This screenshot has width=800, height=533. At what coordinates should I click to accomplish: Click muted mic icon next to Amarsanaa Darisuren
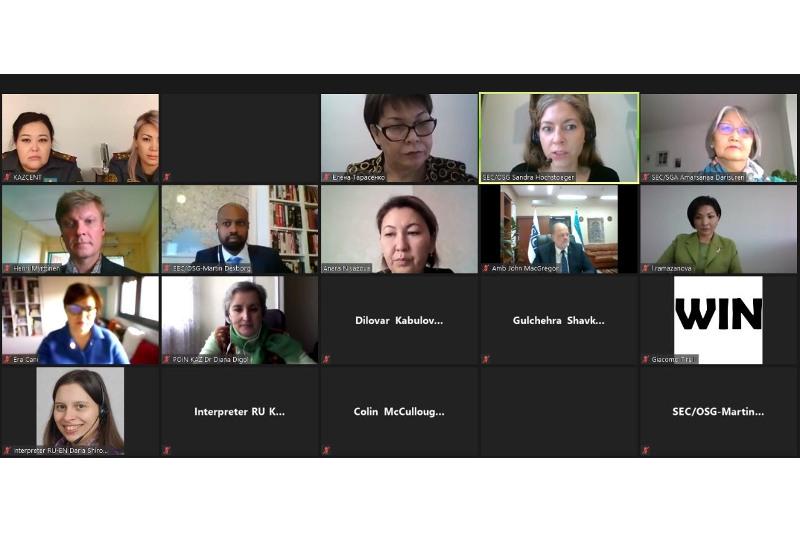[645, 177]
